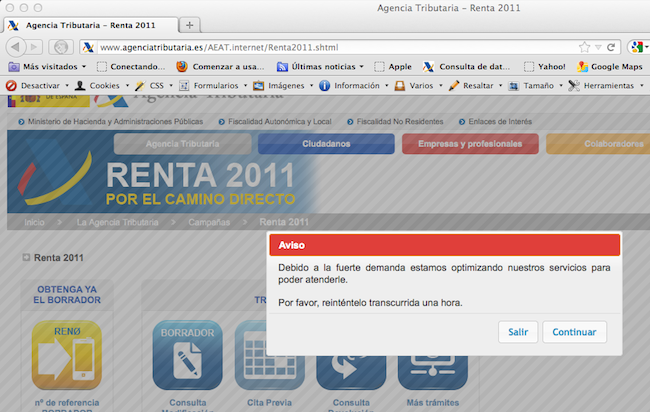Image resolution: width=650 pixels, height=412 pixels.
Task: Open the Resaltar dropdown arrow
Action: coord(500,86)
